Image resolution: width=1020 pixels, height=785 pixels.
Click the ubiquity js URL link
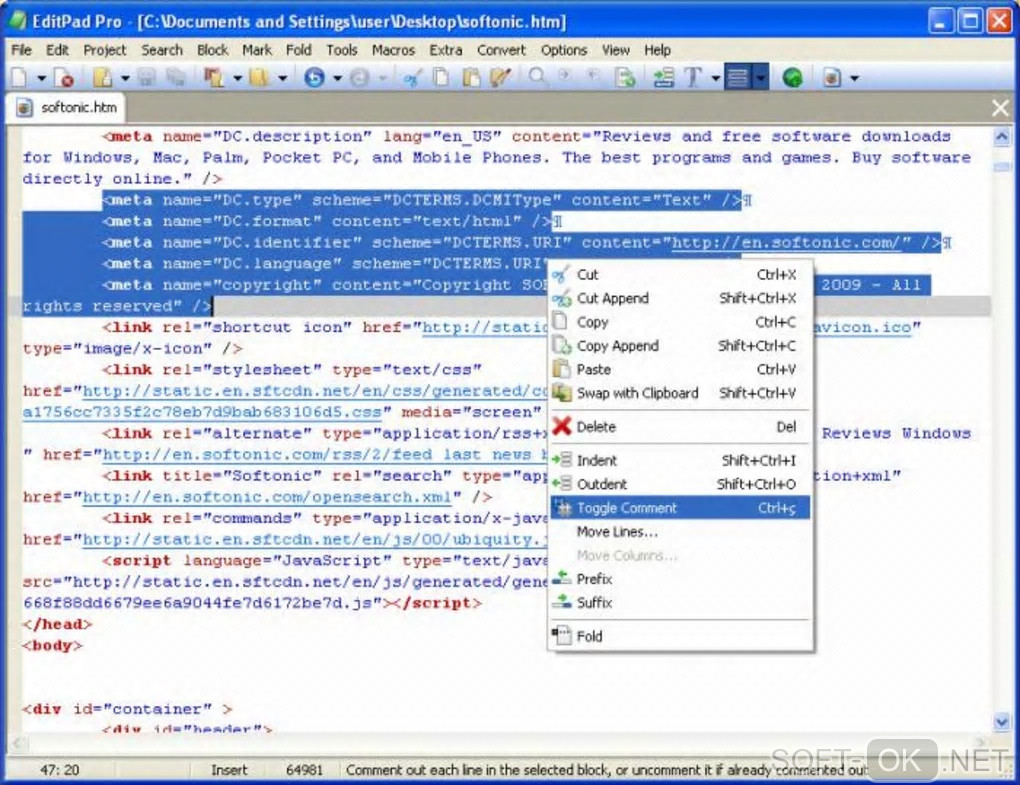[315, 539]
